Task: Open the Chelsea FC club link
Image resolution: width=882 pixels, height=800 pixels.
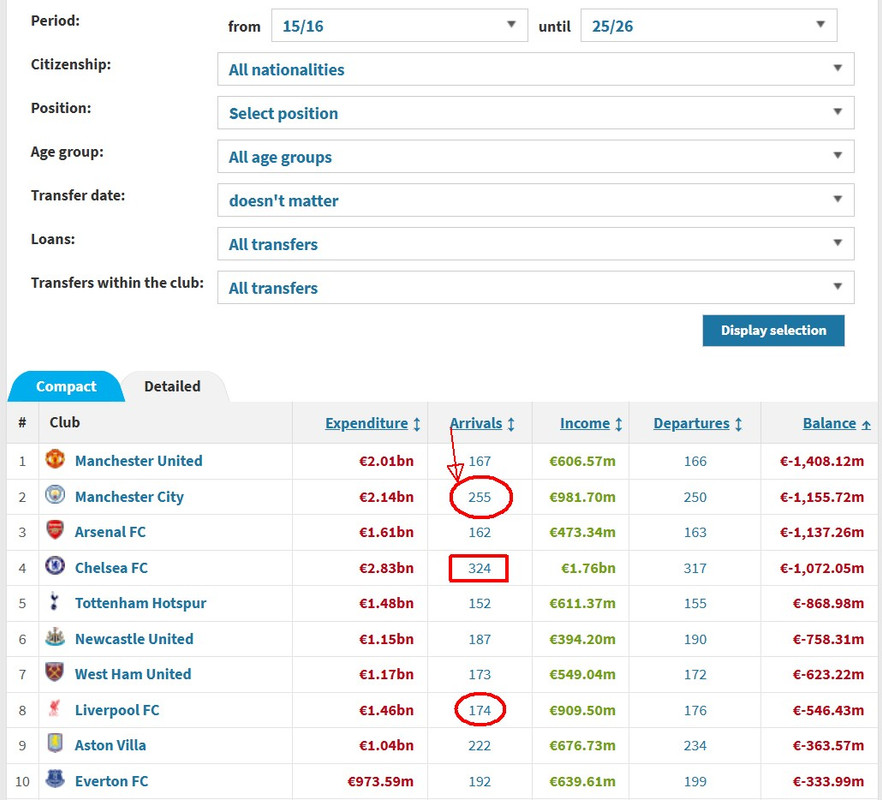Action: (111, 568)
